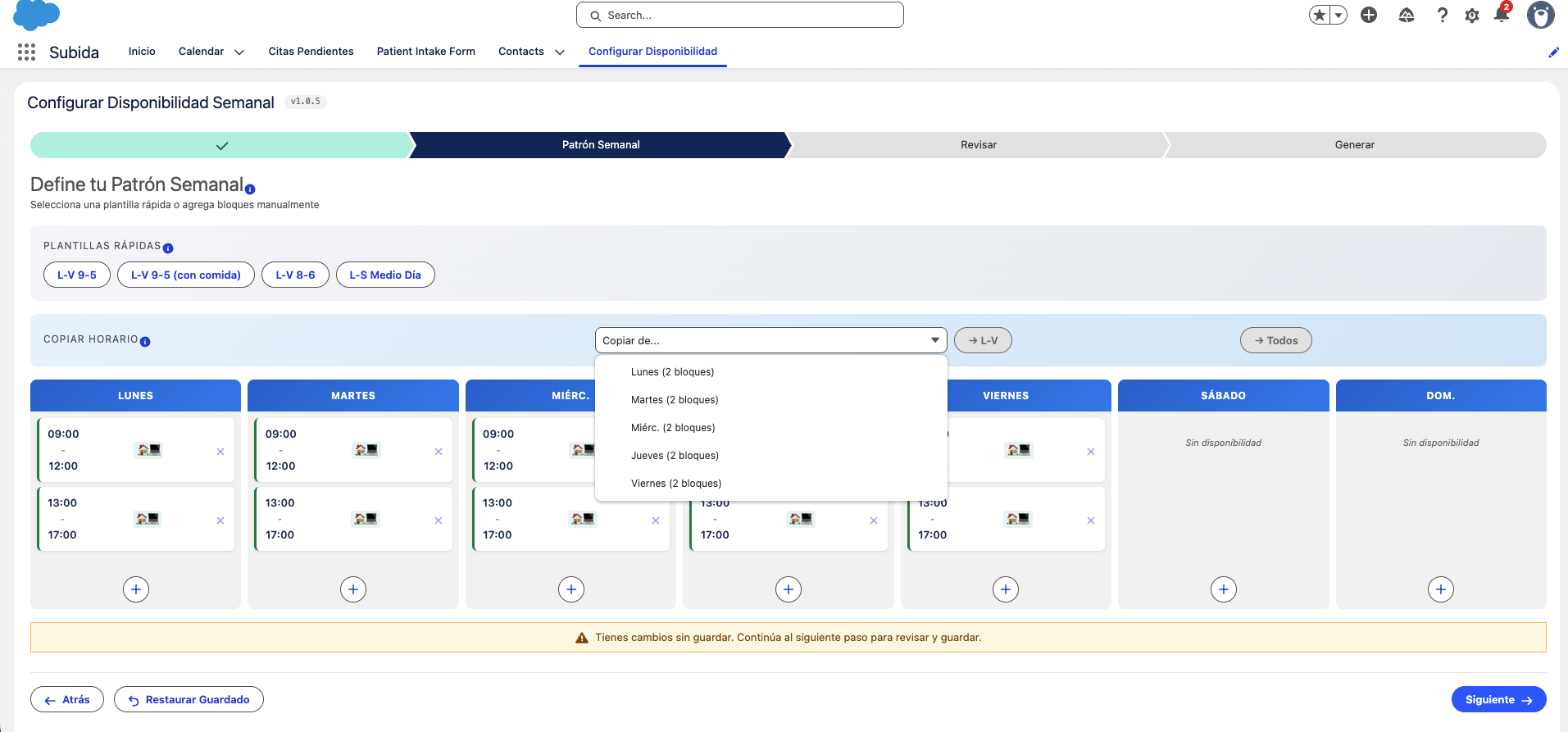Click the Siguiente button

(x=1498, y=699)
